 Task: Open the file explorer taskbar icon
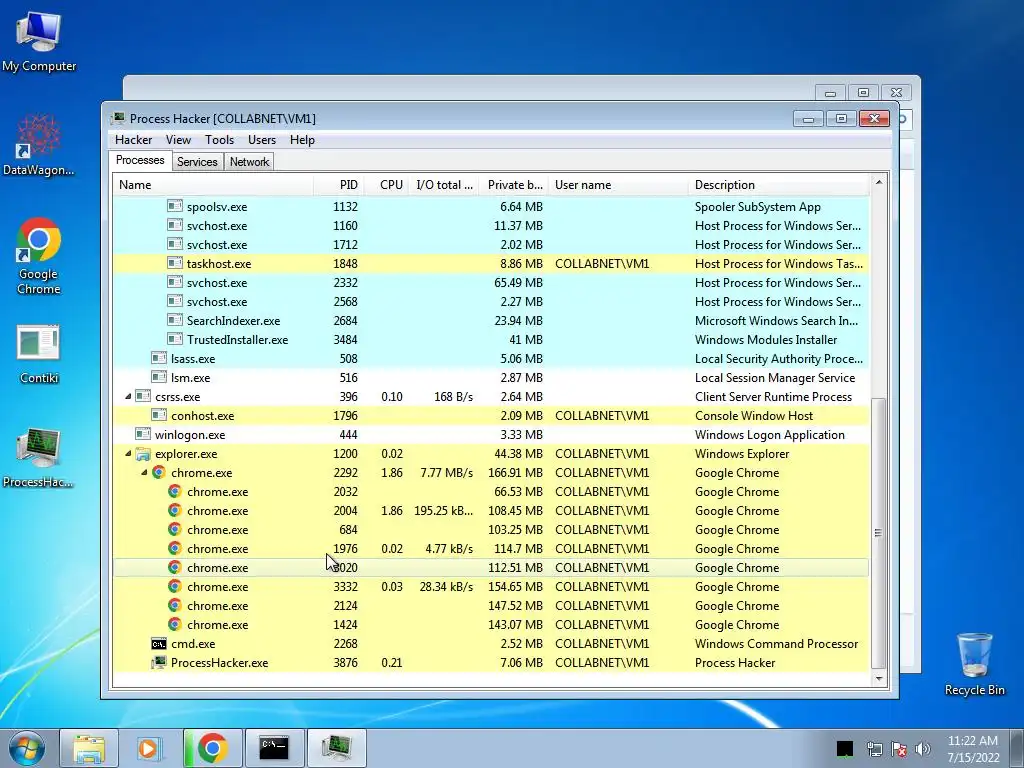89,748
